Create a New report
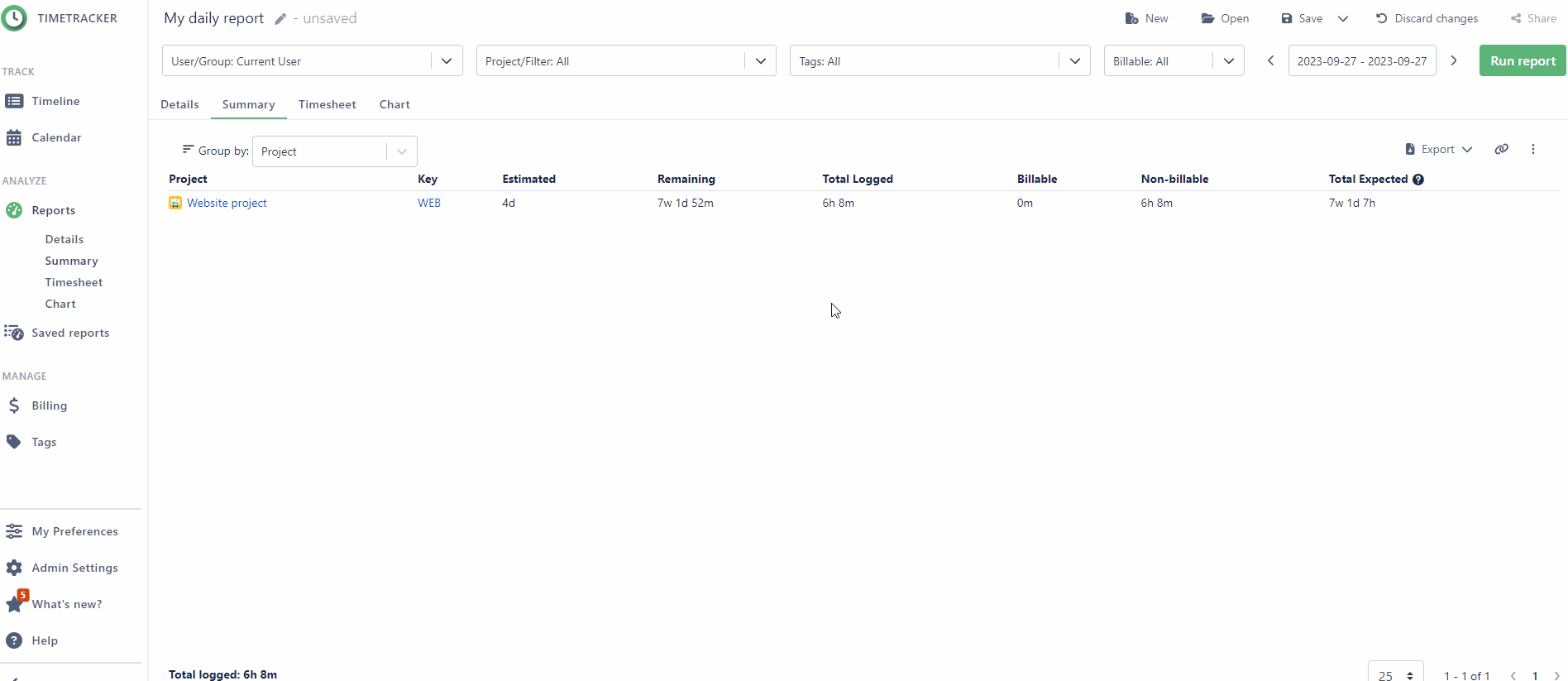Screen dimensions: 1568x681 tap(1146, 18)
